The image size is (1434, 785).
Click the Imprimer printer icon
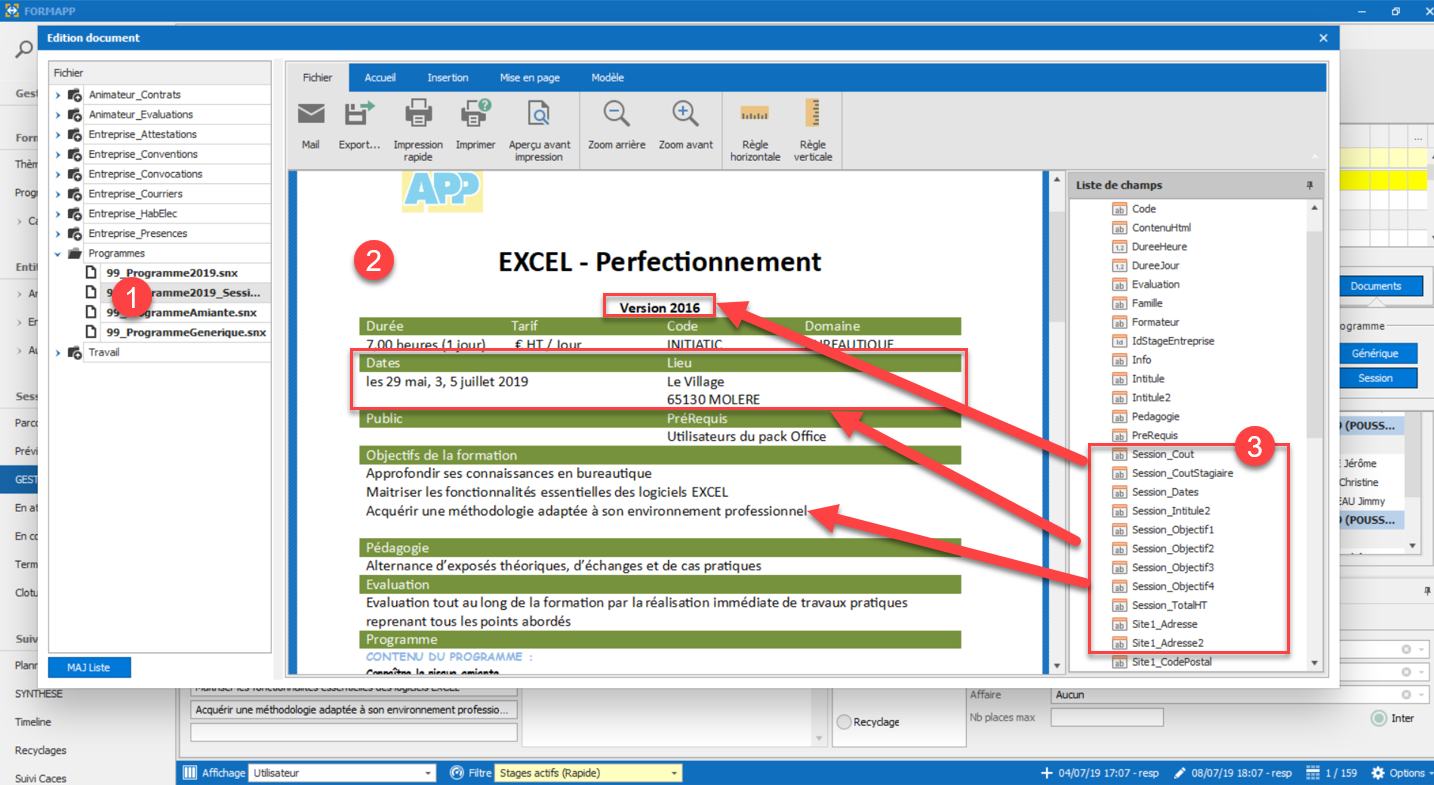(x=476, y=114)
